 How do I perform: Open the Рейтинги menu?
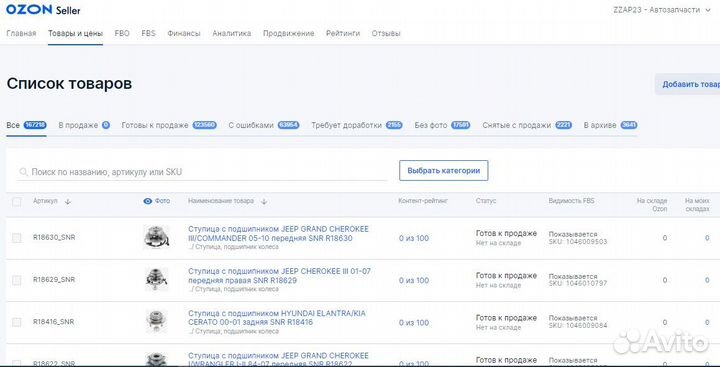click(343, 34)
